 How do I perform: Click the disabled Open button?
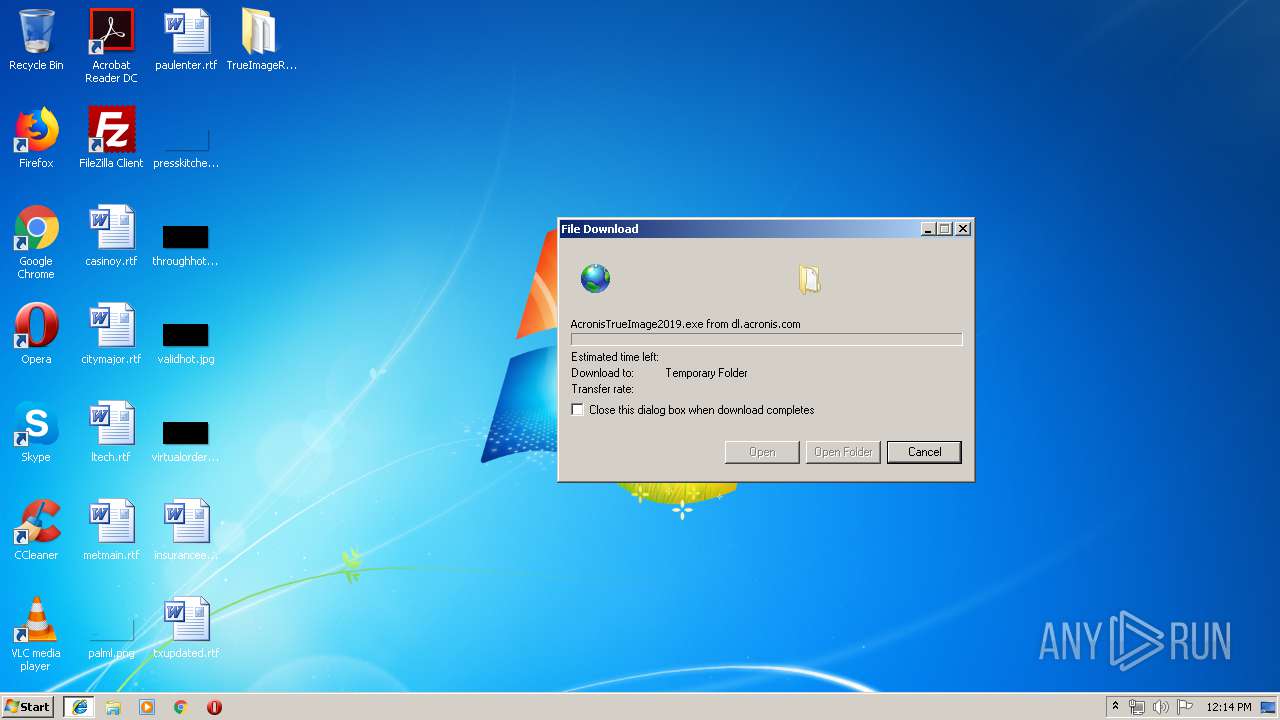762,452
